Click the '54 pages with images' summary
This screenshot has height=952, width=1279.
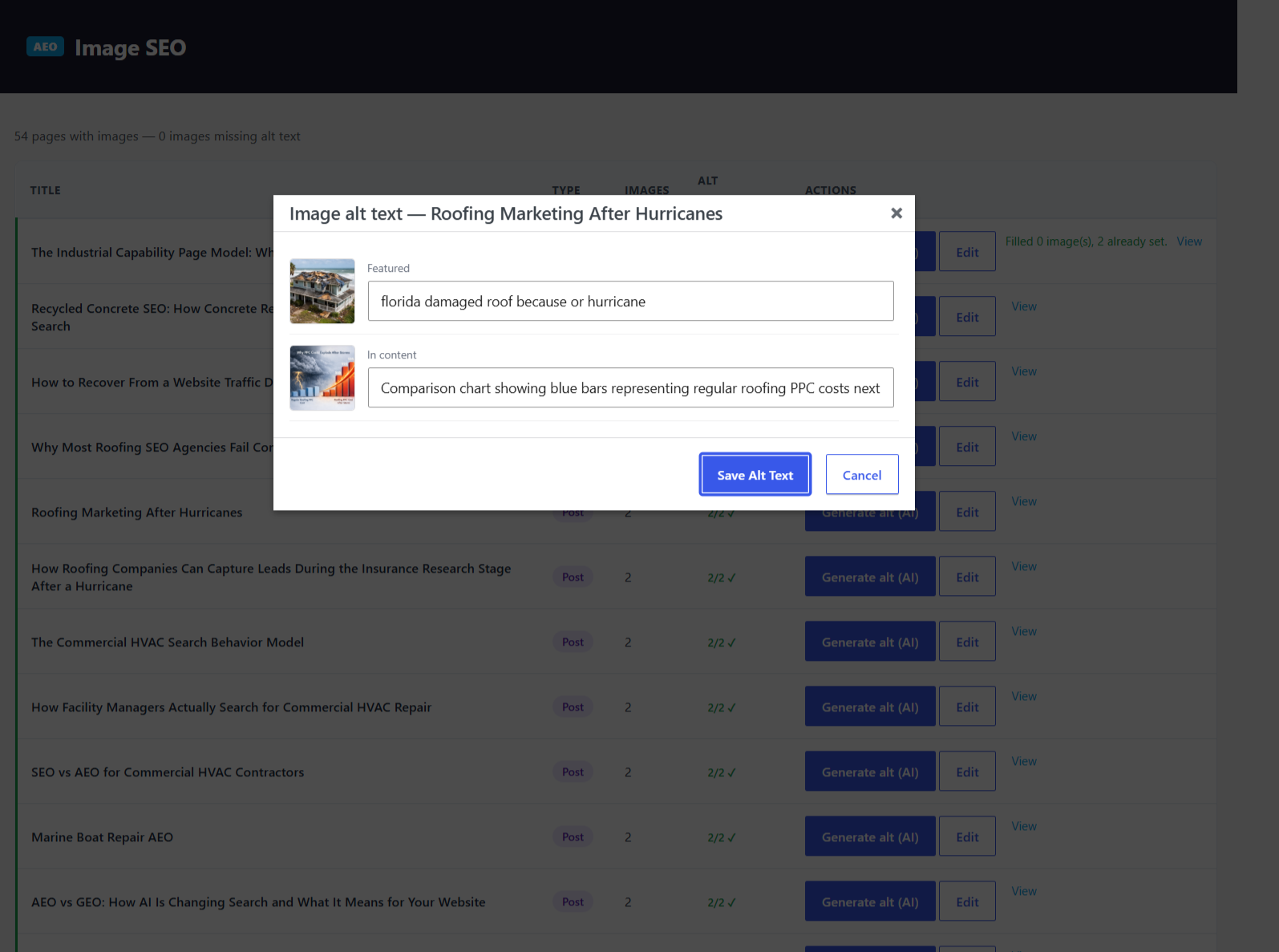point(157,136)
